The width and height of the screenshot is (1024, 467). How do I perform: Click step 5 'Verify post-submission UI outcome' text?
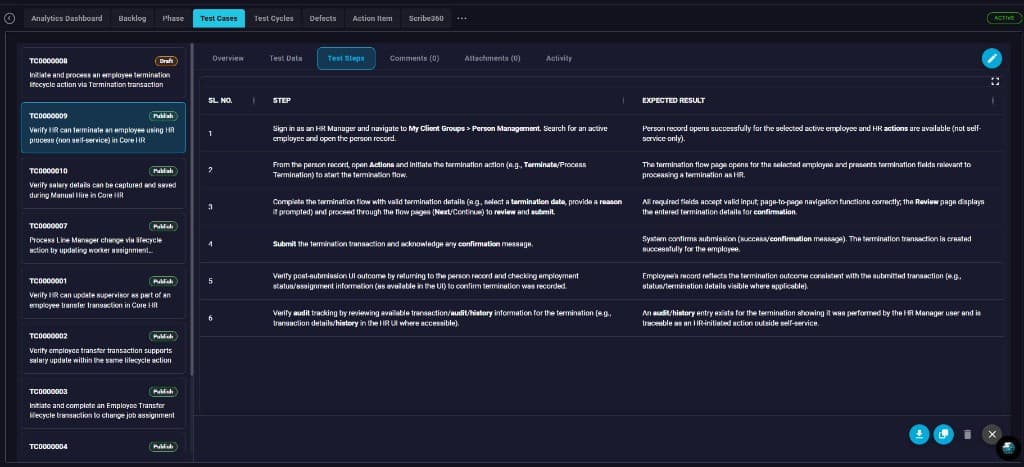425,281
